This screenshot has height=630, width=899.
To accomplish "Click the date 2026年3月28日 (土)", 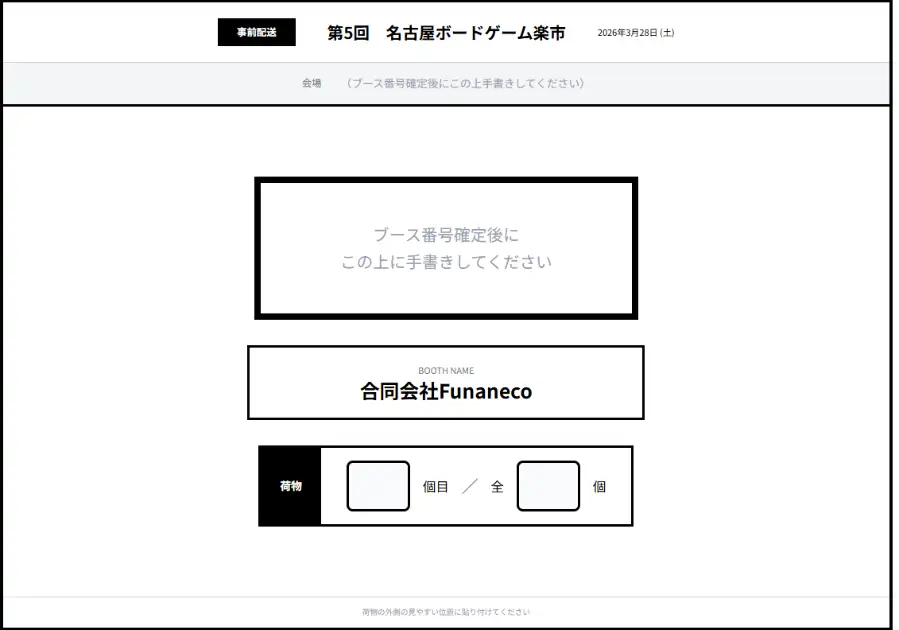I will [635, 33].
